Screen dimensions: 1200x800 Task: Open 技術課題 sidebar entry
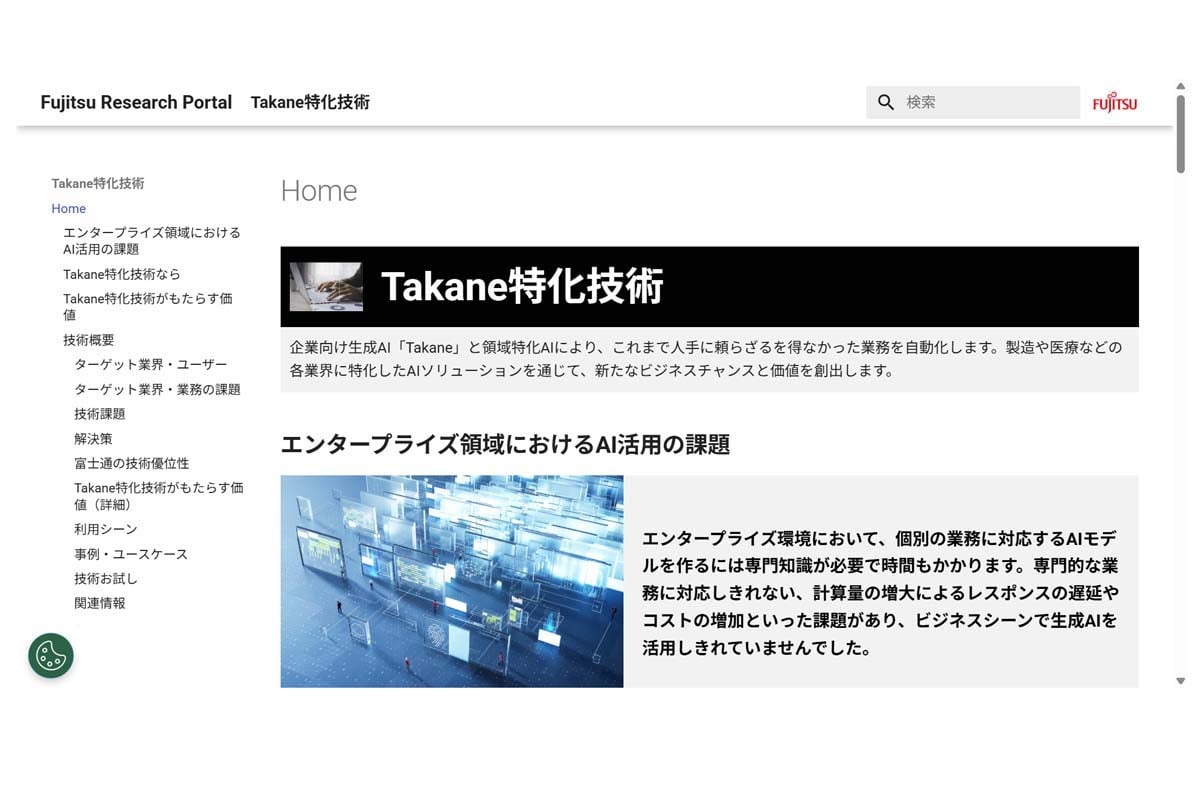[x=100, y=413]
